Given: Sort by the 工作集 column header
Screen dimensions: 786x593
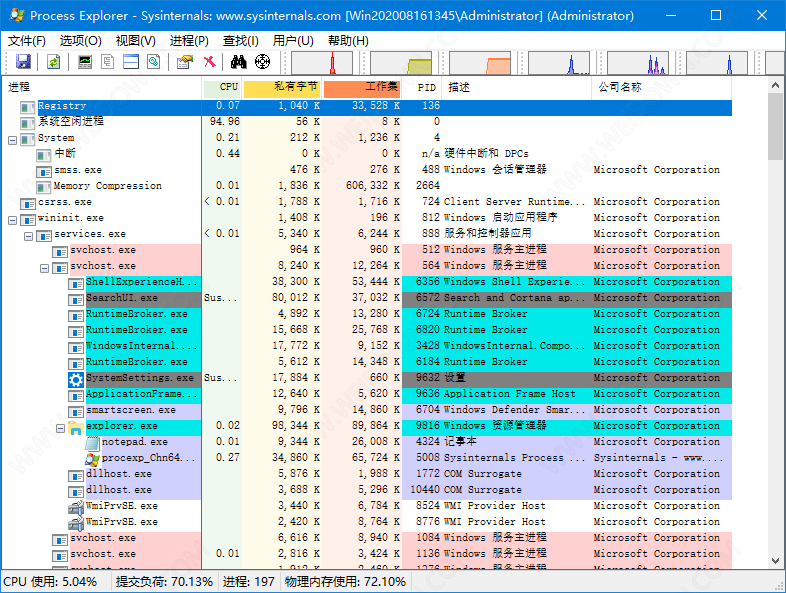Looking at the screenshot, I should (x=362, y=87).
